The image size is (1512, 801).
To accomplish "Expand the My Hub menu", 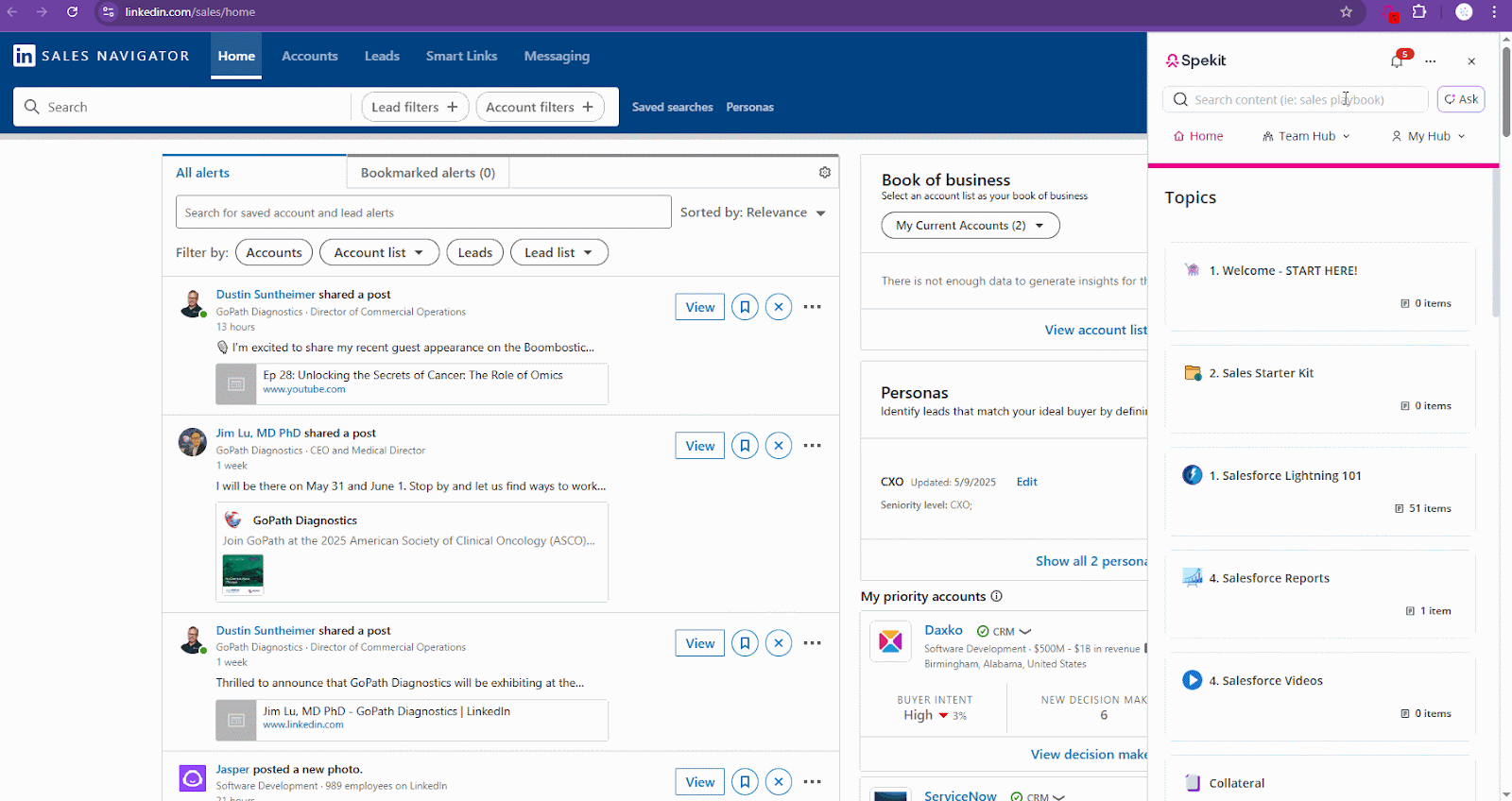I will 1428,136.
